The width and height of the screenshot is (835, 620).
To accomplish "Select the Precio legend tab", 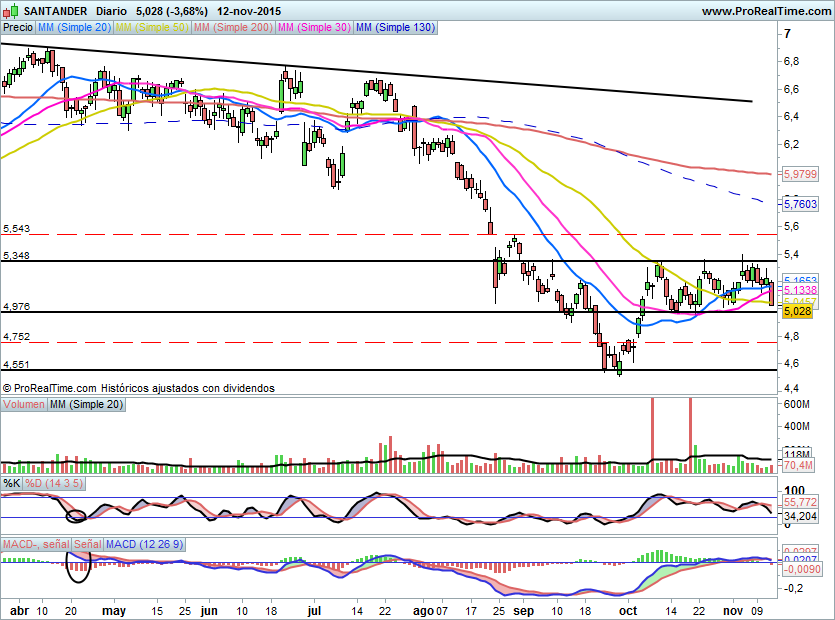I will pyautogui.click(x=17, y=28).
